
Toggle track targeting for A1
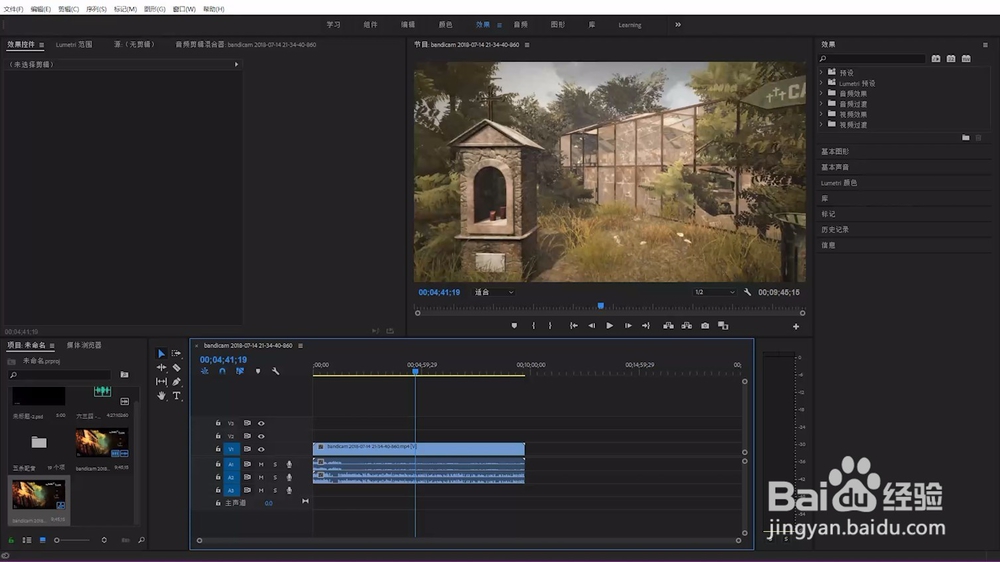(232, 464)
